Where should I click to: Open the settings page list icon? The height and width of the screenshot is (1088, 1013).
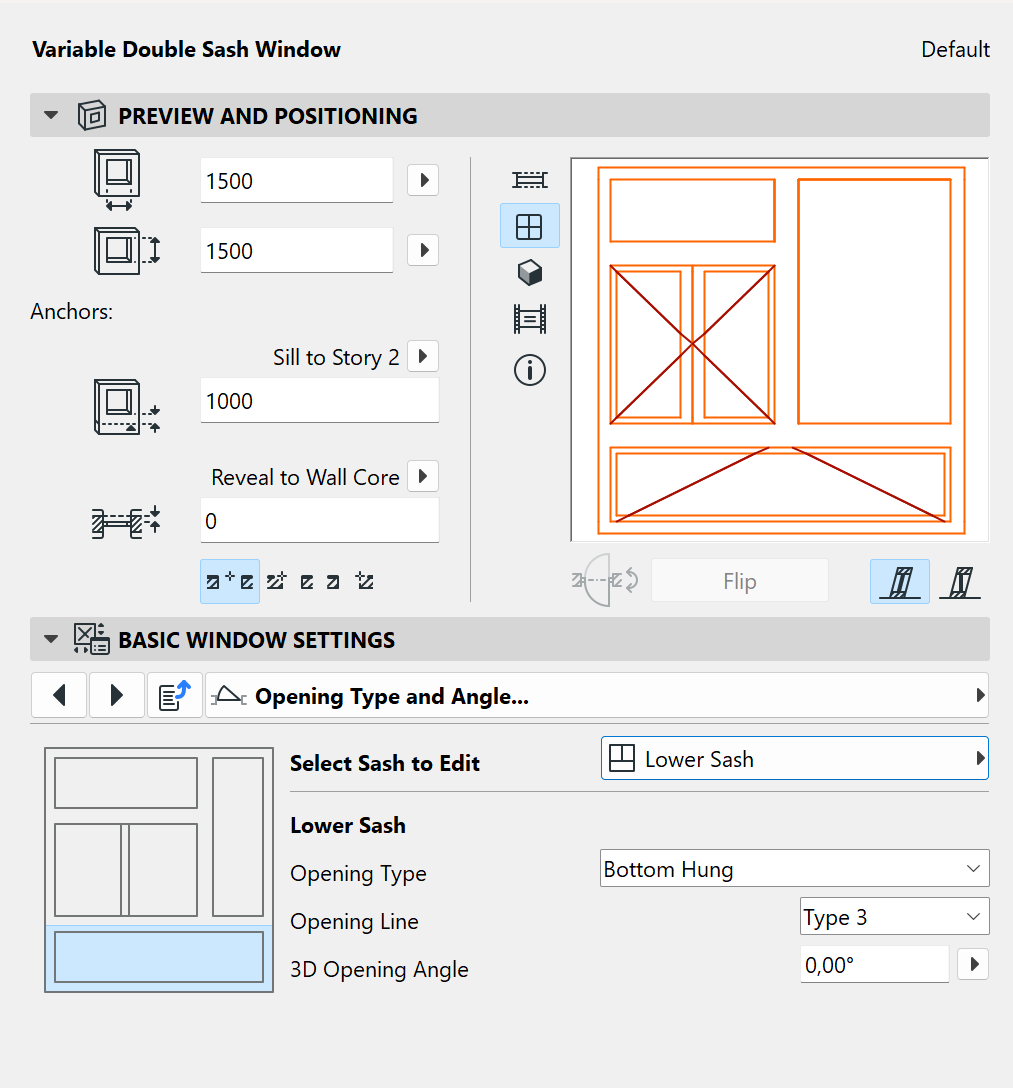174,695
